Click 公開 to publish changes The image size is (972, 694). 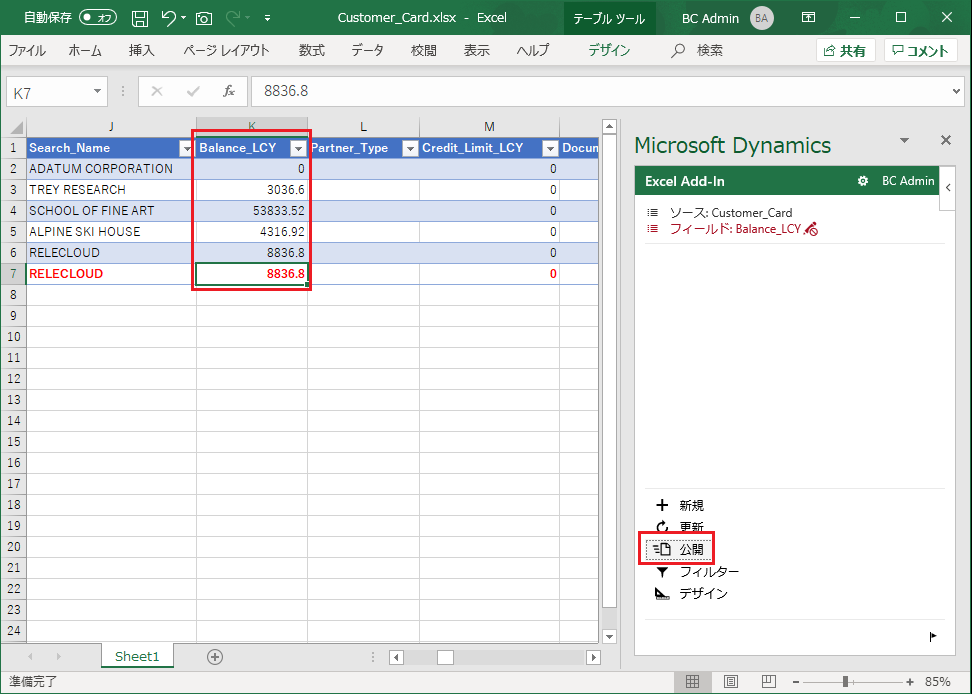(x=678, y=550)
